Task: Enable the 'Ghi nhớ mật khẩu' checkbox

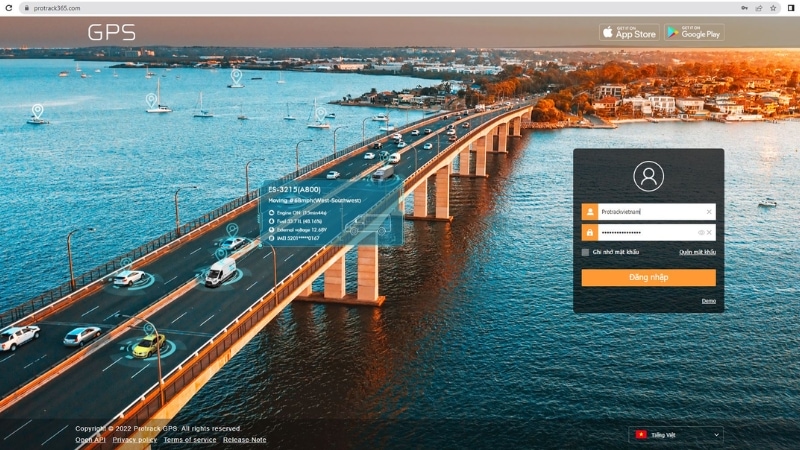Action: click(585, 252)
